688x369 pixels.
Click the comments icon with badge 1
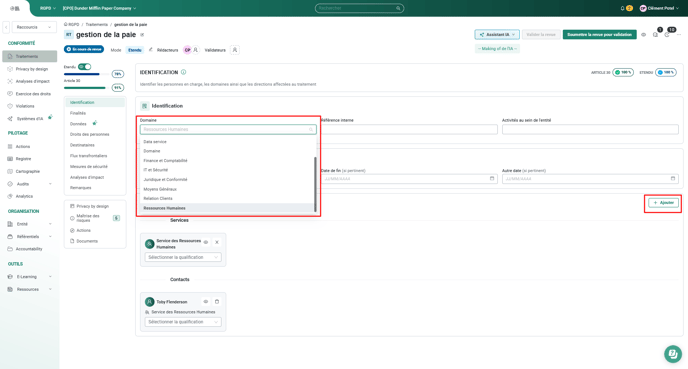(x=656, y=34)
